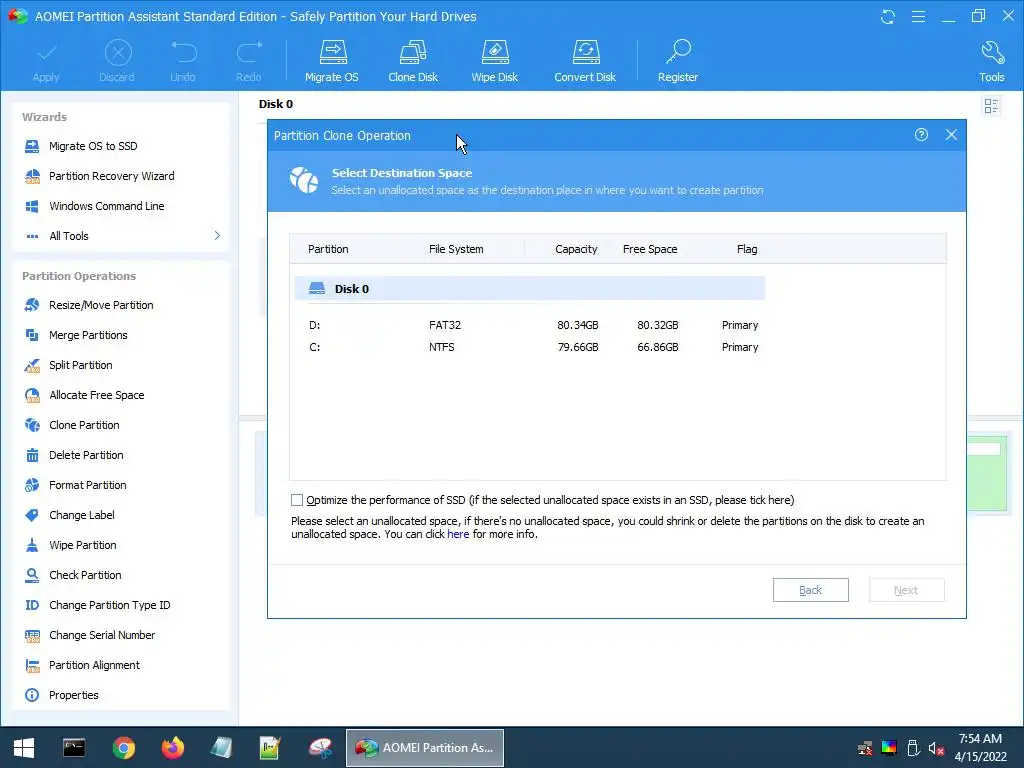Open the hamburger menu in title bar
Image resolution: width=1024 pixels, height=768 pixels.
point(918,16)
